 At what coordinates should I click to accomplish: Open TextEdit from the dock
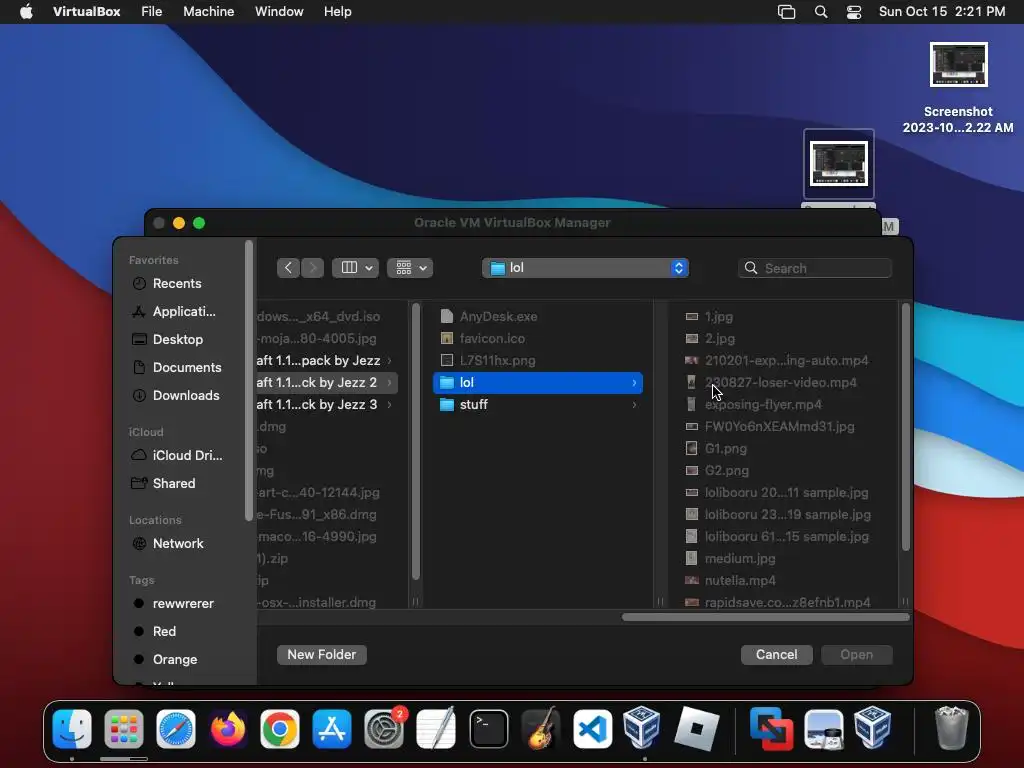point(436,729)
